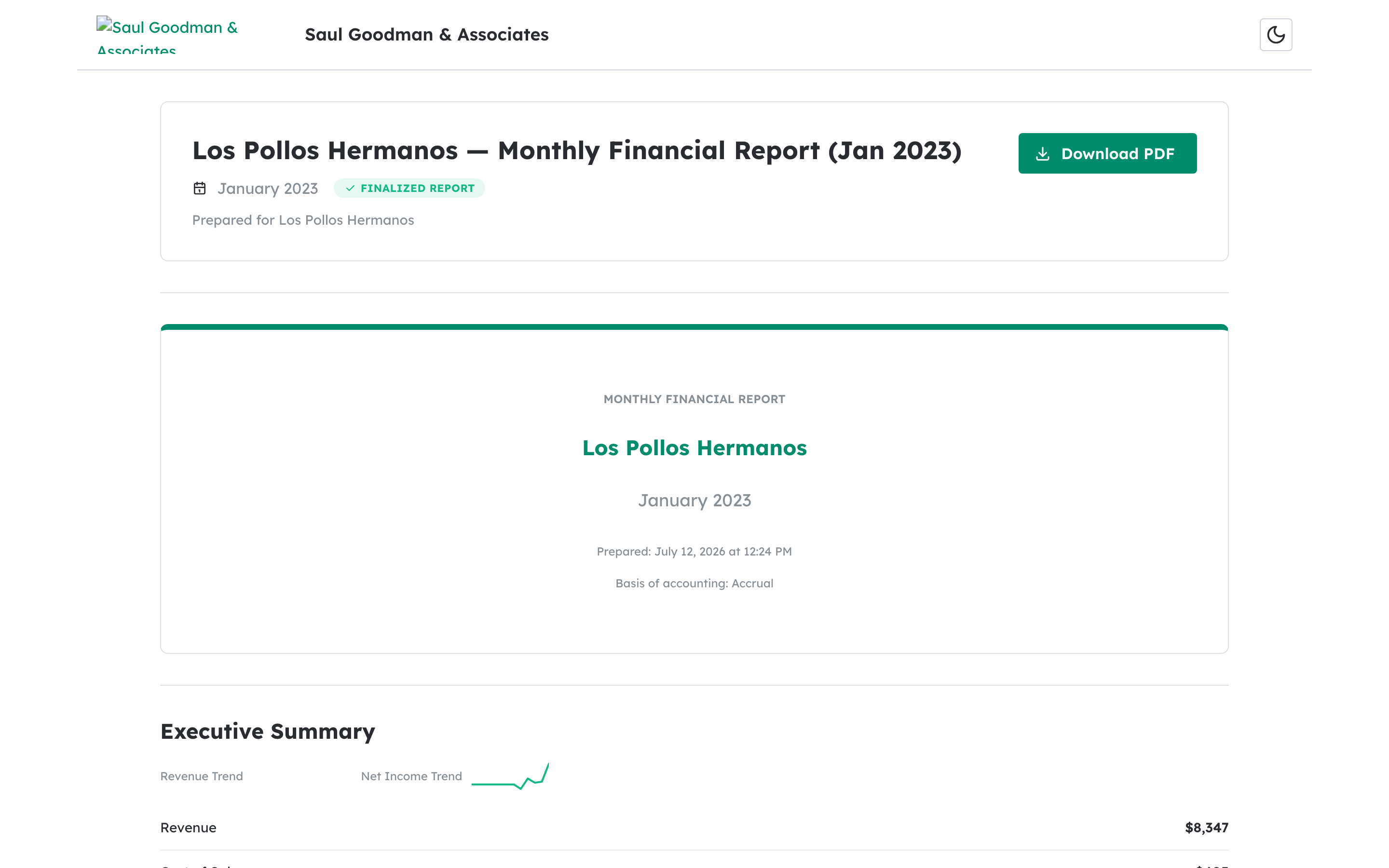Click the $8,347 revenue value
The width and height of the screenshot is (1389, 868).
[1207, 828]
